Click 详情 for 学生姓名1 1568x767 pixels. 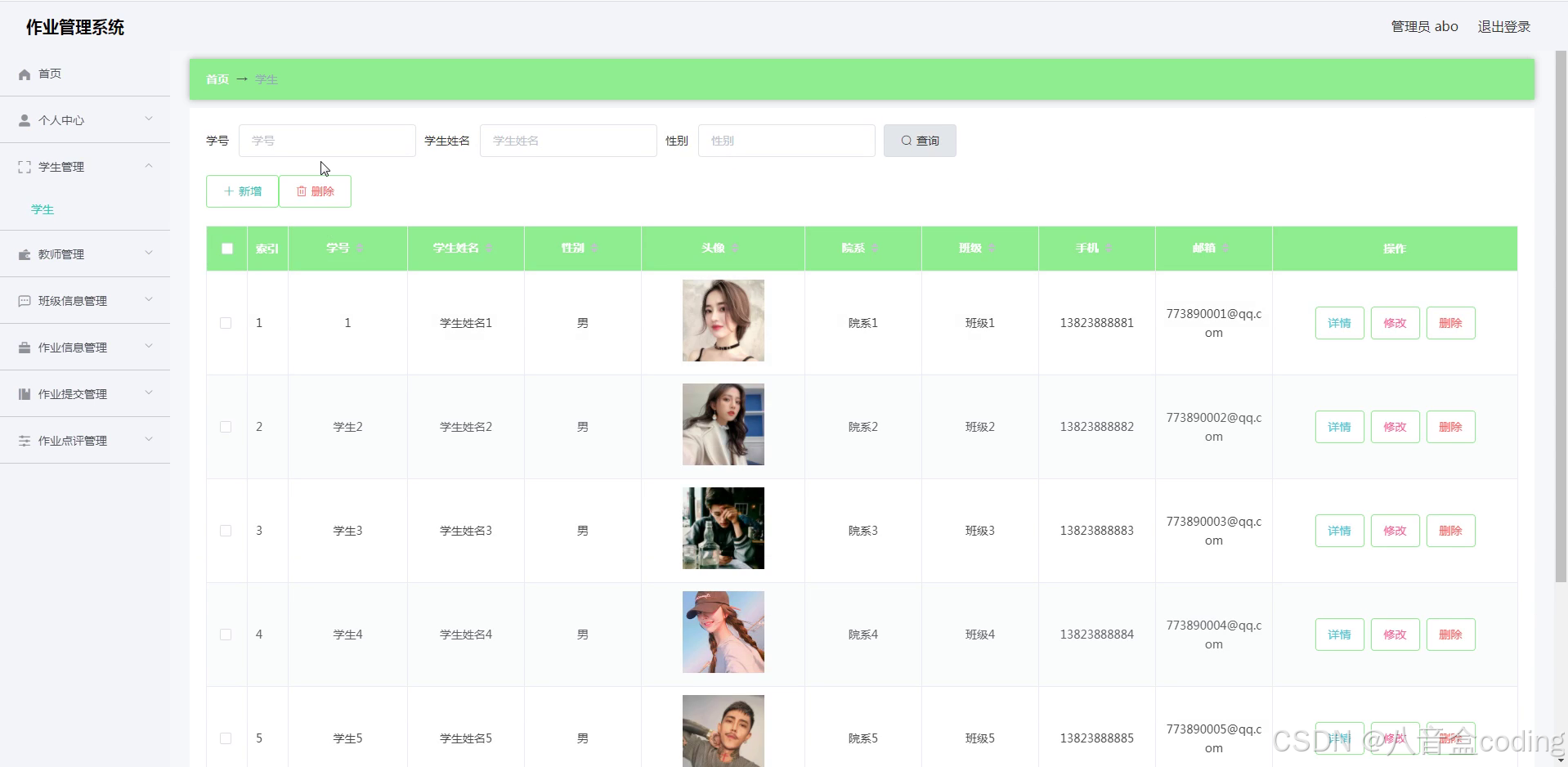1339,323
